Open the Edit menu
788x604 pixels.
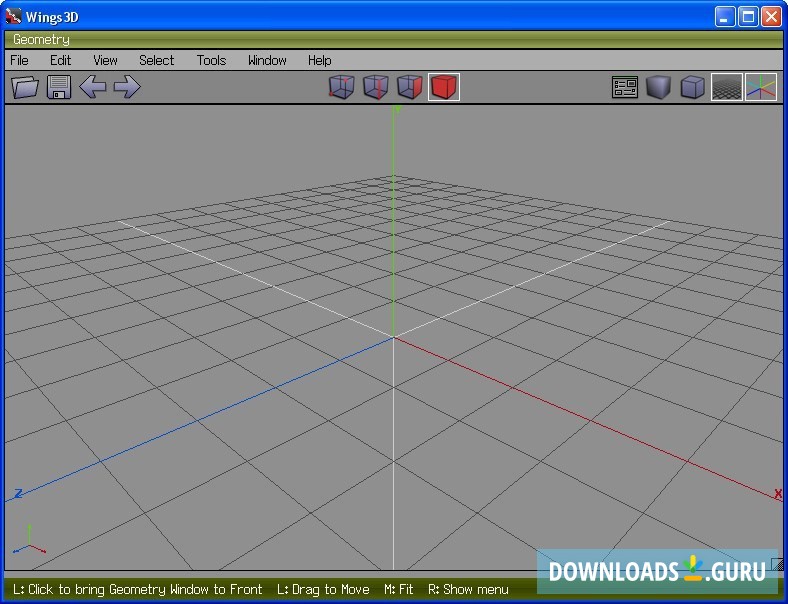click(x=61, y=60)
